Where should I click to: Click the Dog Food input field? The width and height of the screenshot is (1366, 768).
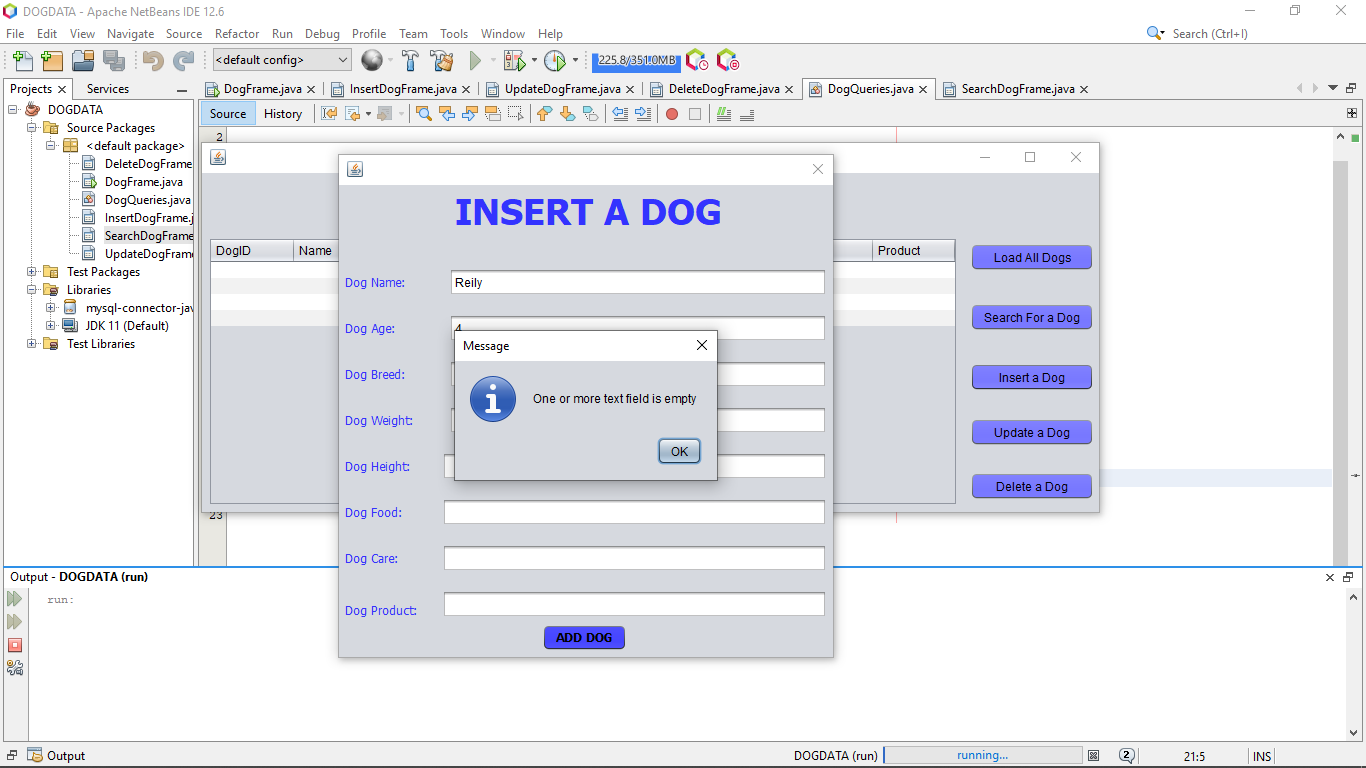[x=634, y=512]
